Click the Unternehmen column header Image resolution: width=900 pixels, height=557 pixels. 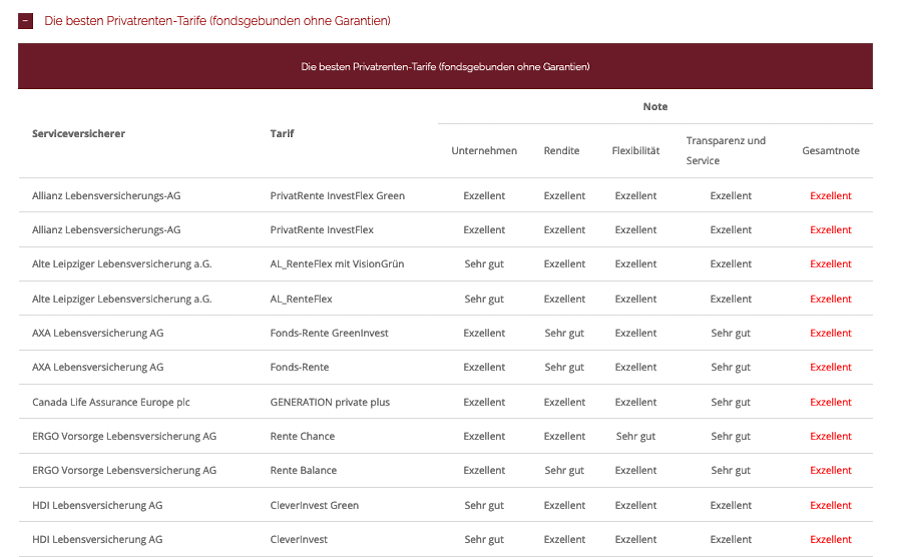point(484,150)
